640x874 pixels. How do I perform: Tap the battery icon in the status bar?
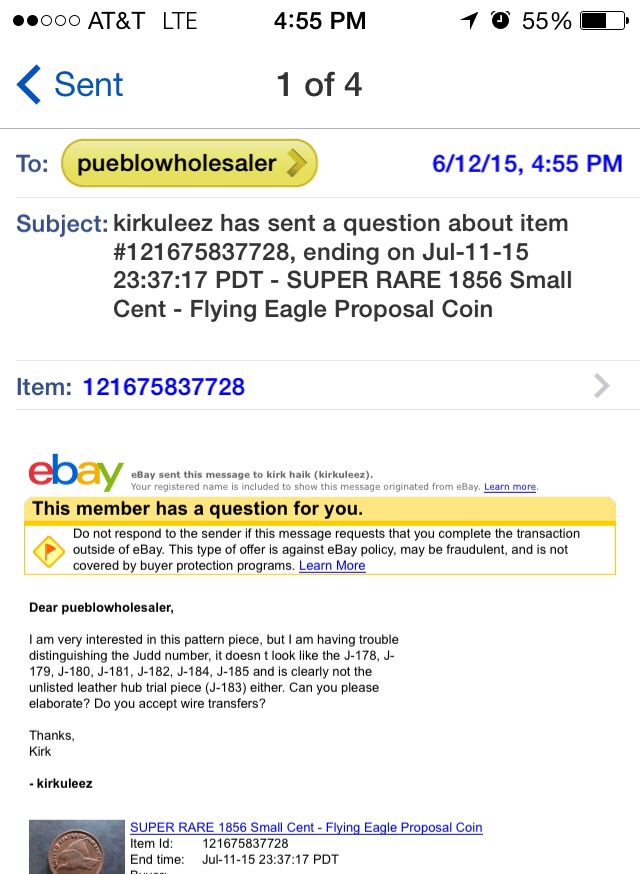[604, 21]
